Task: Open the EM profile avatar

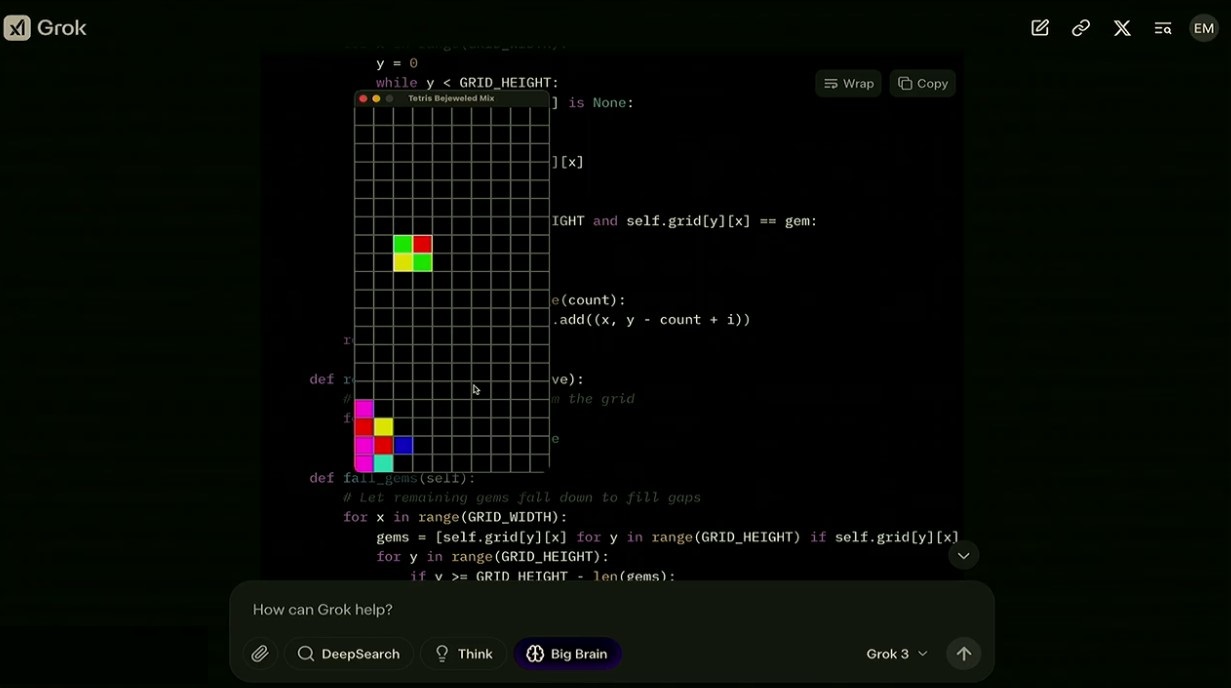Action: pos(1204,28)
